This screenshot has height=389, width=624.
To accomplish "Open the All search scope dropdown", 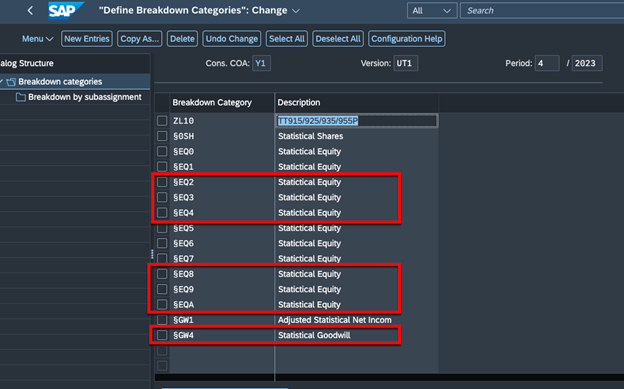I will [x=431, y=11].
